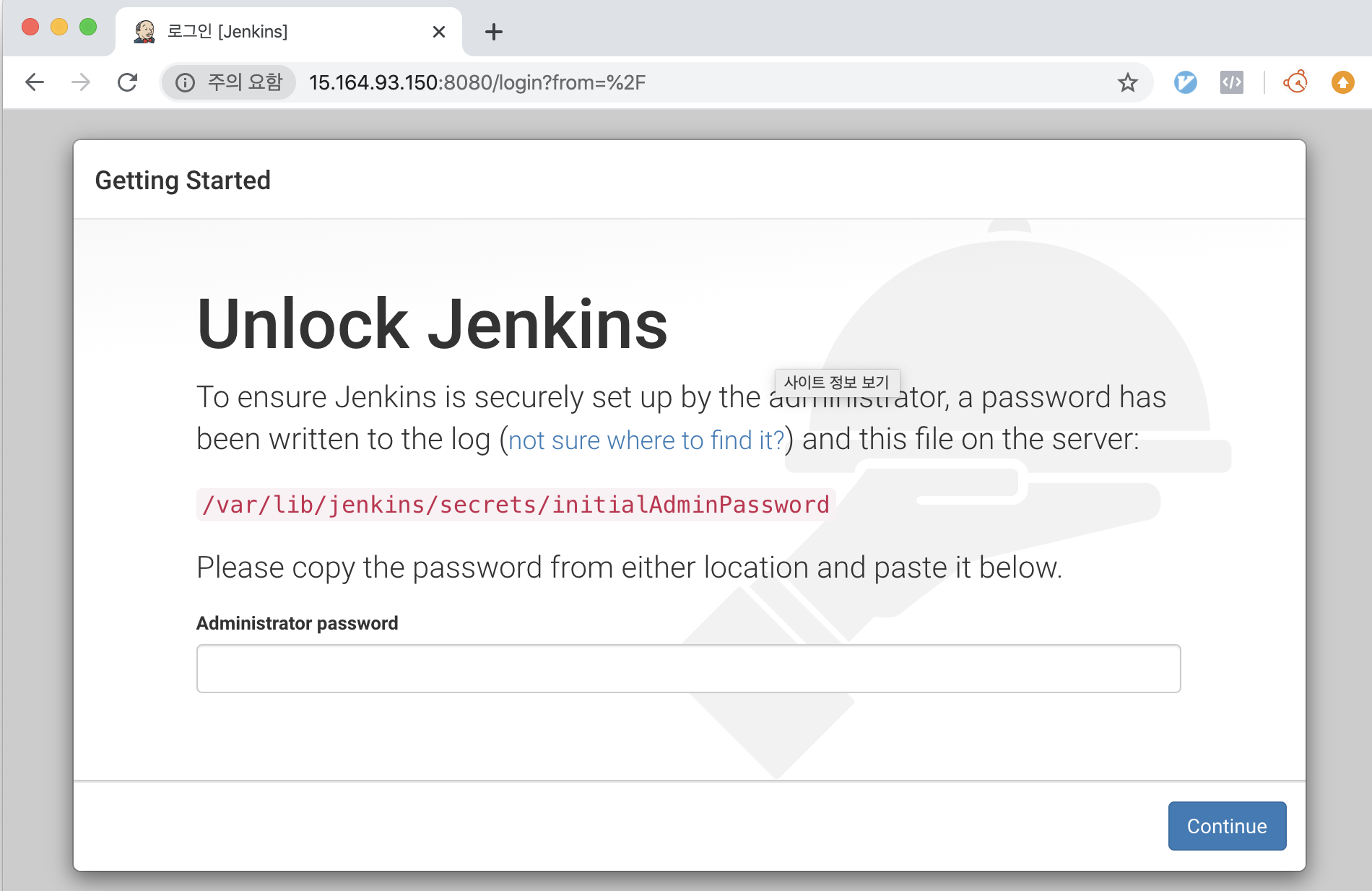Select the '로그인 [Jenkins]' tab

click(289, 32)
